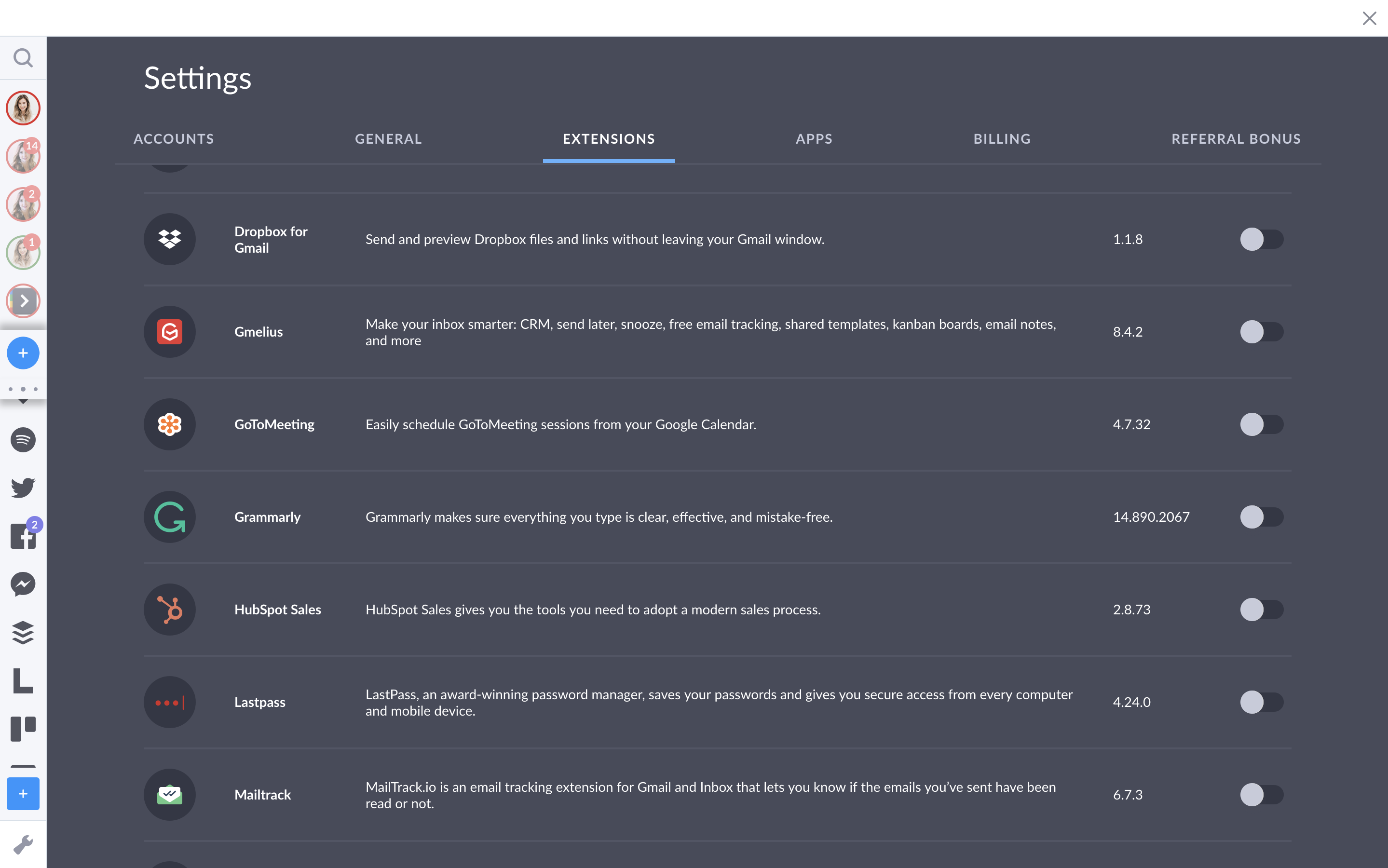Enable the GoToMeeting extension toggle
1388x868 pixels.
click(1262, 424)
